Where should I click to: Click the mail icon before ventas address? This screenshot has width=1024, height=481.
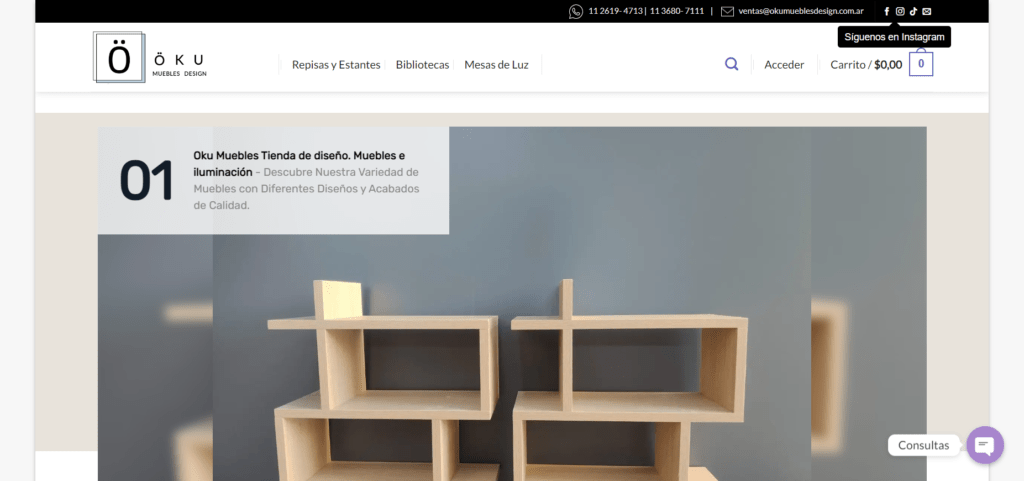728,11
